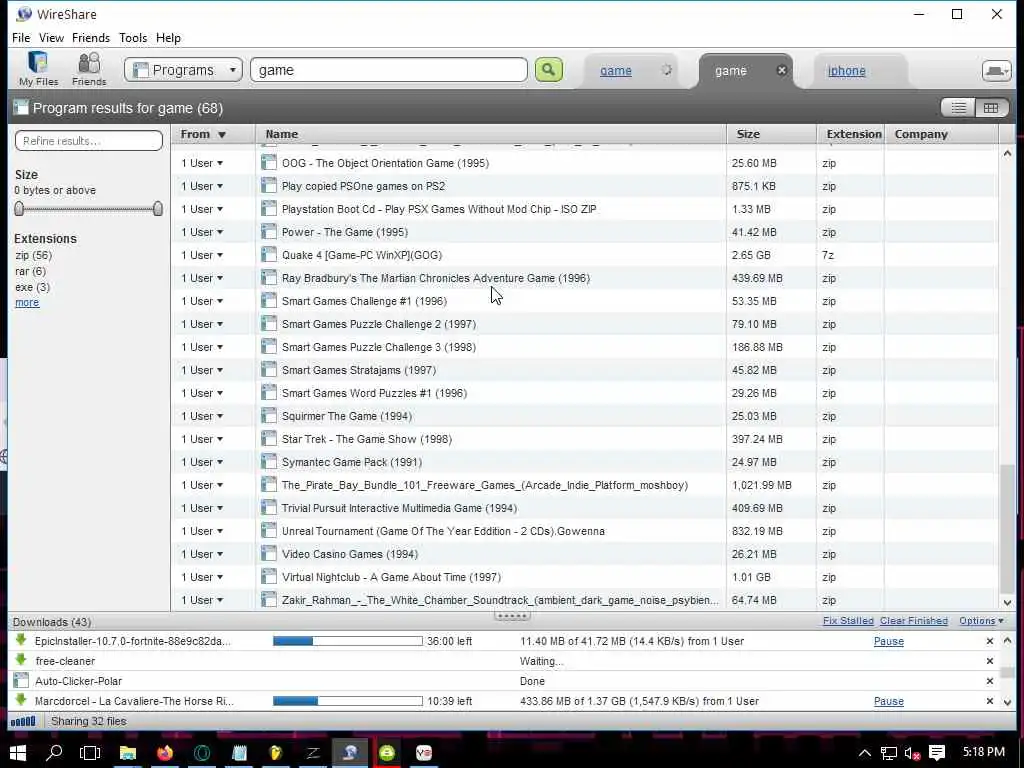Click the maximum size slider handle
The height and width of the screenshot is (768, 1024).
pyautogui.click(x=157, y=208)
